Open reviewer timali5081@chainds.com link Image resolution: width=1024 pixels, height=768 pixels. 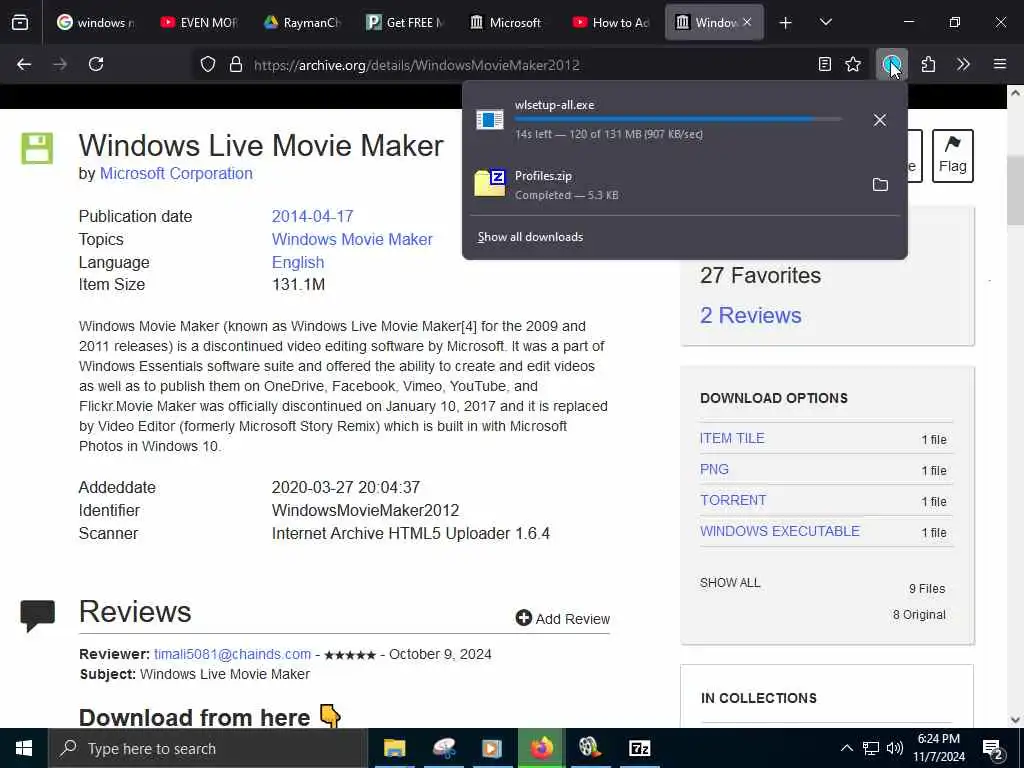tap(232, 654)
